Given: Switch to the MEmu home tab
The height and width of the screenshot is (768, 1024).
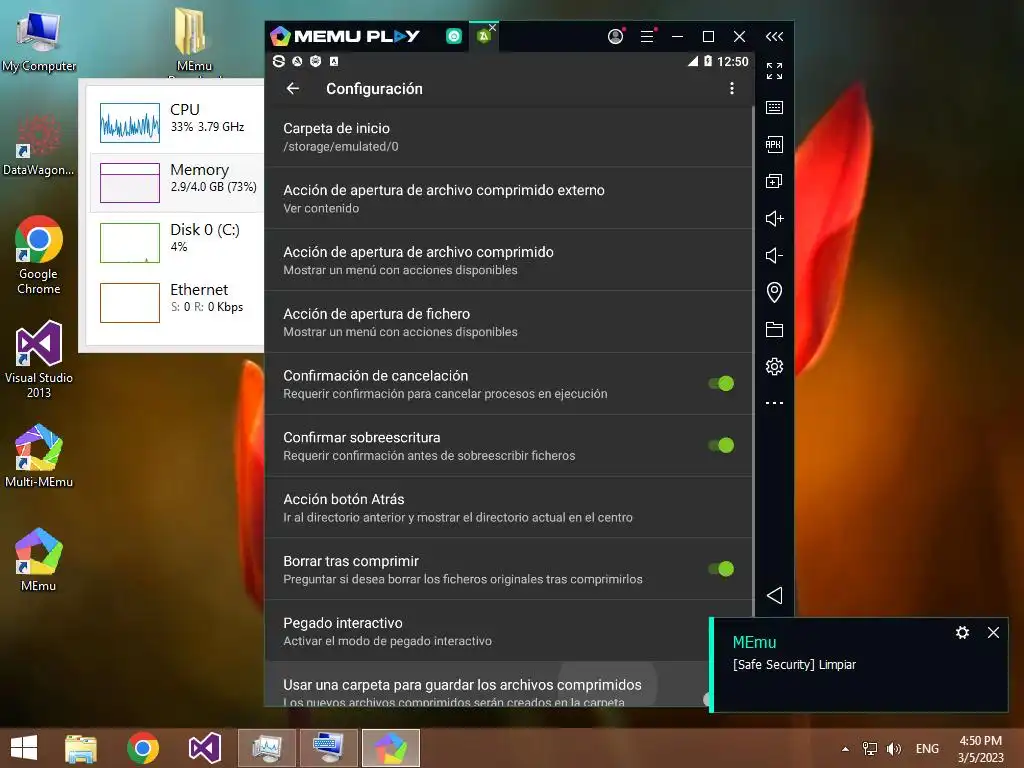Looking at the screenshot, I should coord(454,37).
